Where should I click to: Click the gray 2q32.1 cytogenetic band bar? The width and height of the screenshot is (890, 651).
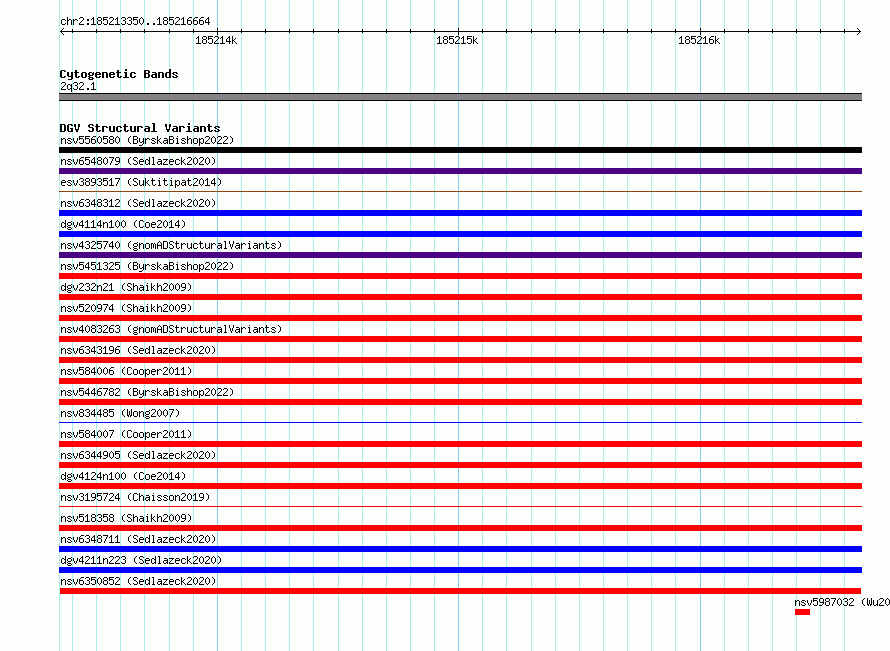point(460,97)
